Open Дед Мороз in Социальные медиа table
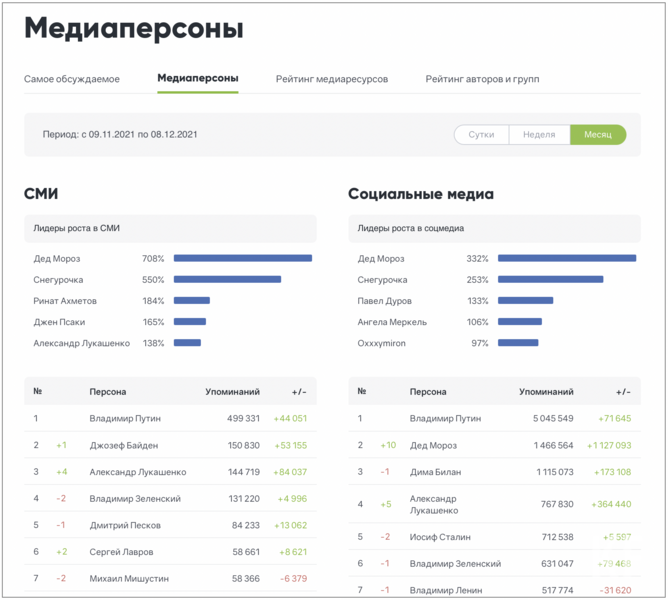Screen dimensions: 668x600 tap(433, 445)
